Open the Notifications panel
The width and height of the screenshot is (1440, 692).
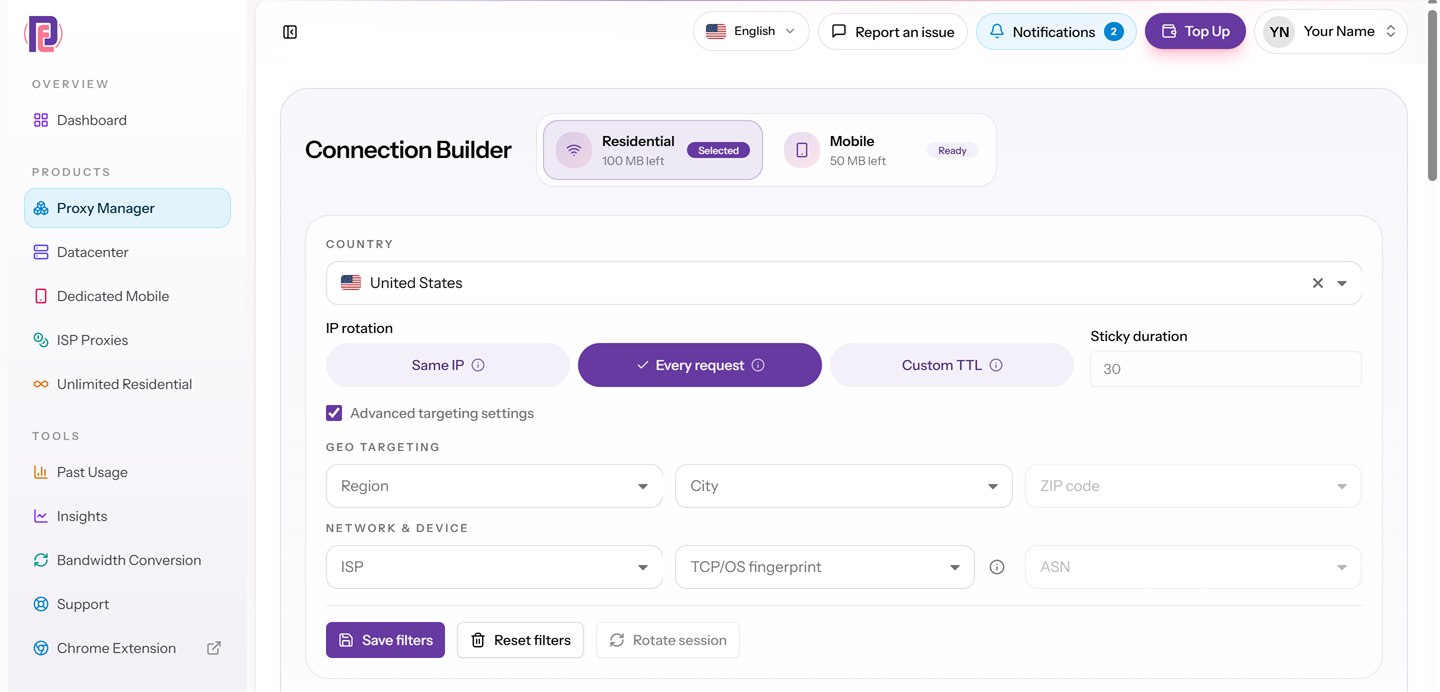click(x=1056, y=31)
